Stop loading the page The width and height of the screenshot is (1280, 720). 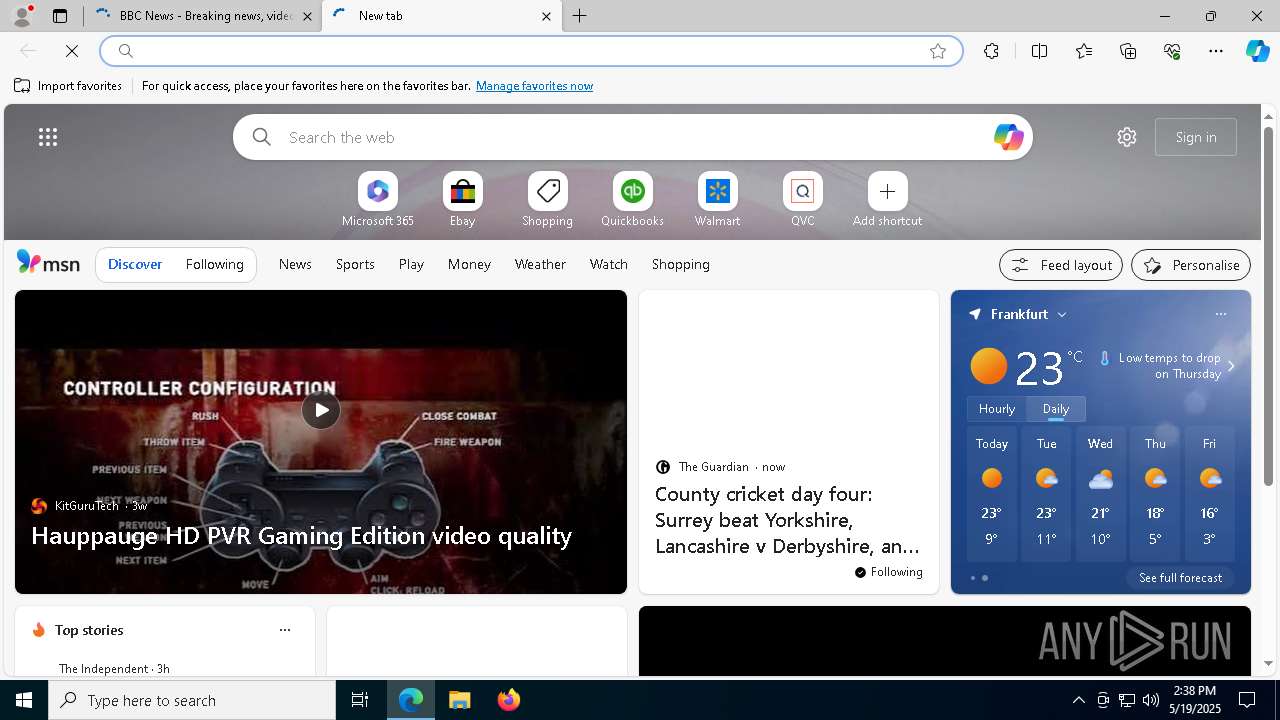72,51
